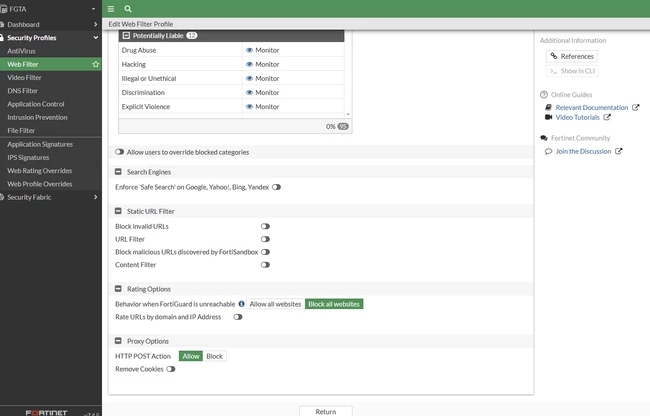Click the FortiGuard unreachable info icon

241,304
